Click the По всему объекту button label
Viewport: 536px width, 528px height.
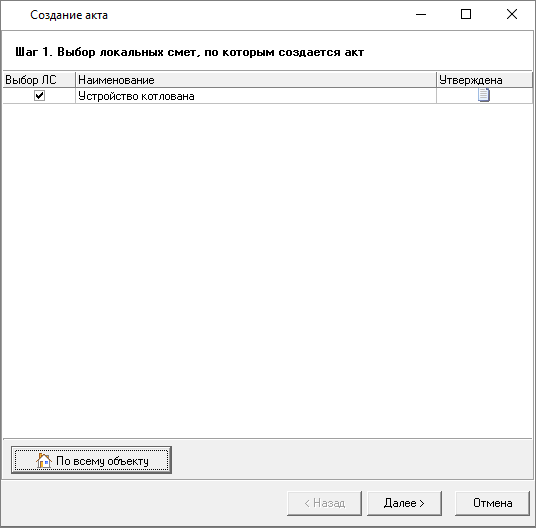[x=102, y=461]
